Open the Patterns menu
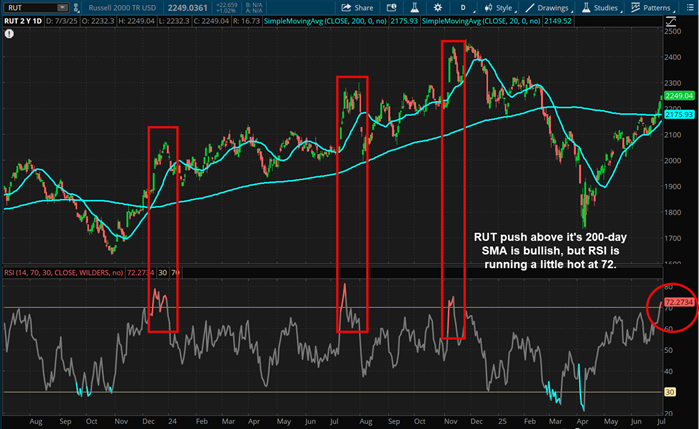This screenshot has height=429, width=699. pos(653,8)
